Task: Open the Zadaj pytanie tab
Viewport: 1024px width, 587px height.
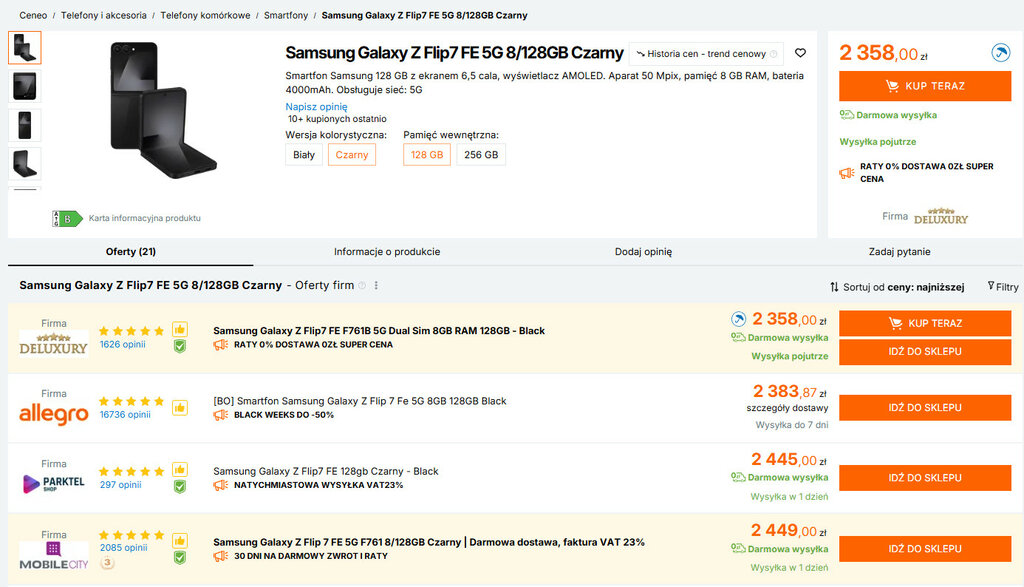Action: tap(897, 252)
